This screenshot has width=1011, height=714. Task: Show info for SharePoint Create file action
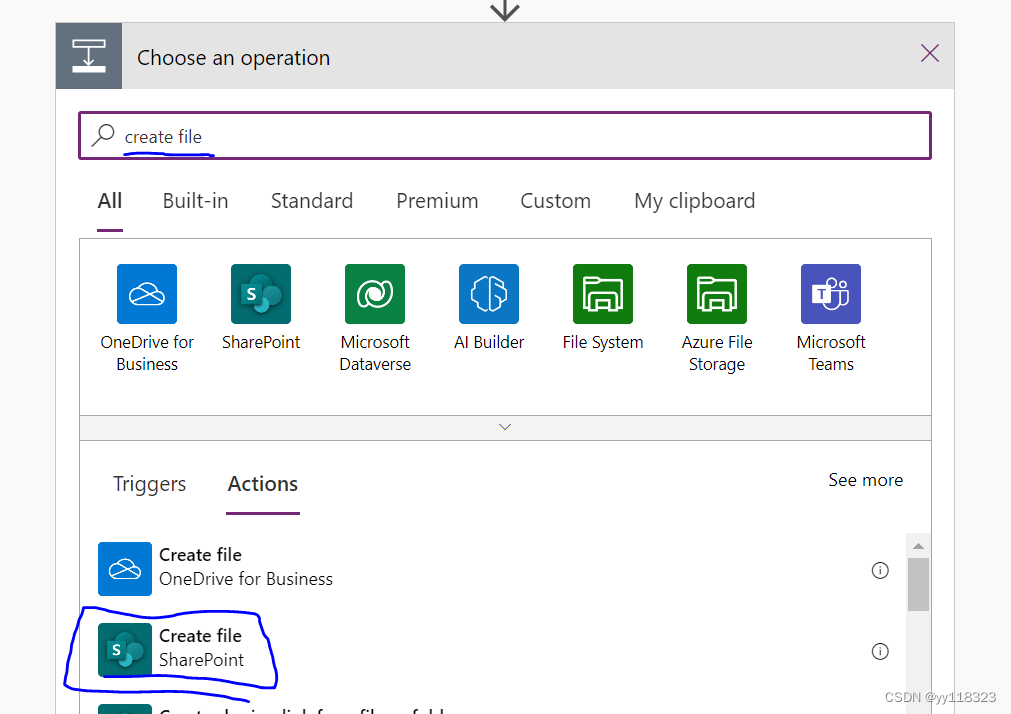click(880, 651)
